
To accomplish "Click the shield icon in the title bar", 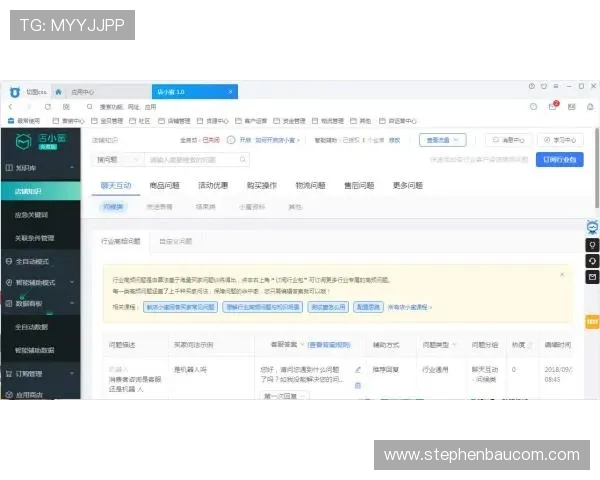I will click(x=544, y=87).
